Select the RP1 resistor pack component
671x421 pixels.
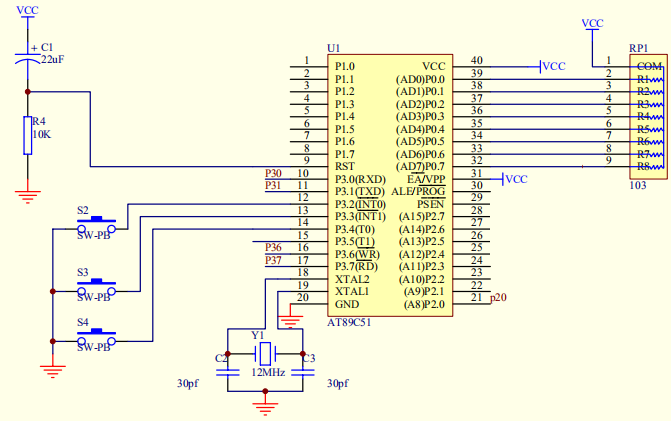tap(648, 116)
